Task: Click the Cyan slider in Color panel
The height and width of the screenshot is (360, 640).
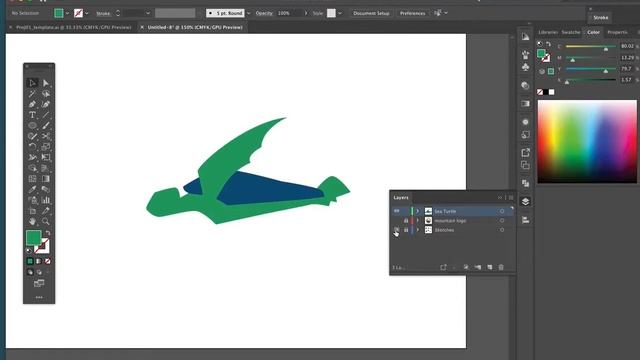Action: [591, 47]
